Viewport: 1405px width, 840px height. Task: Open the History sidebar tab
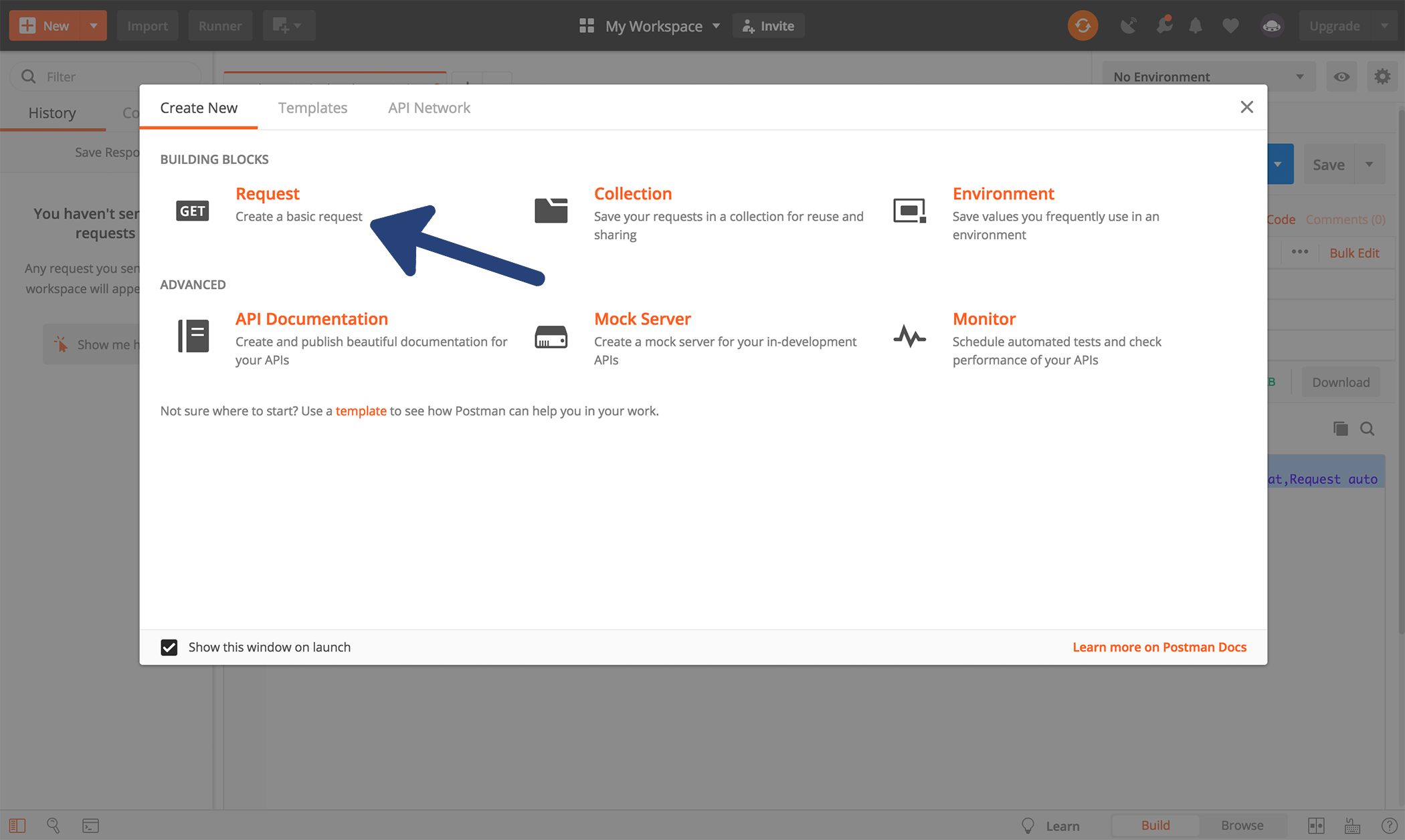click(52, 113)
